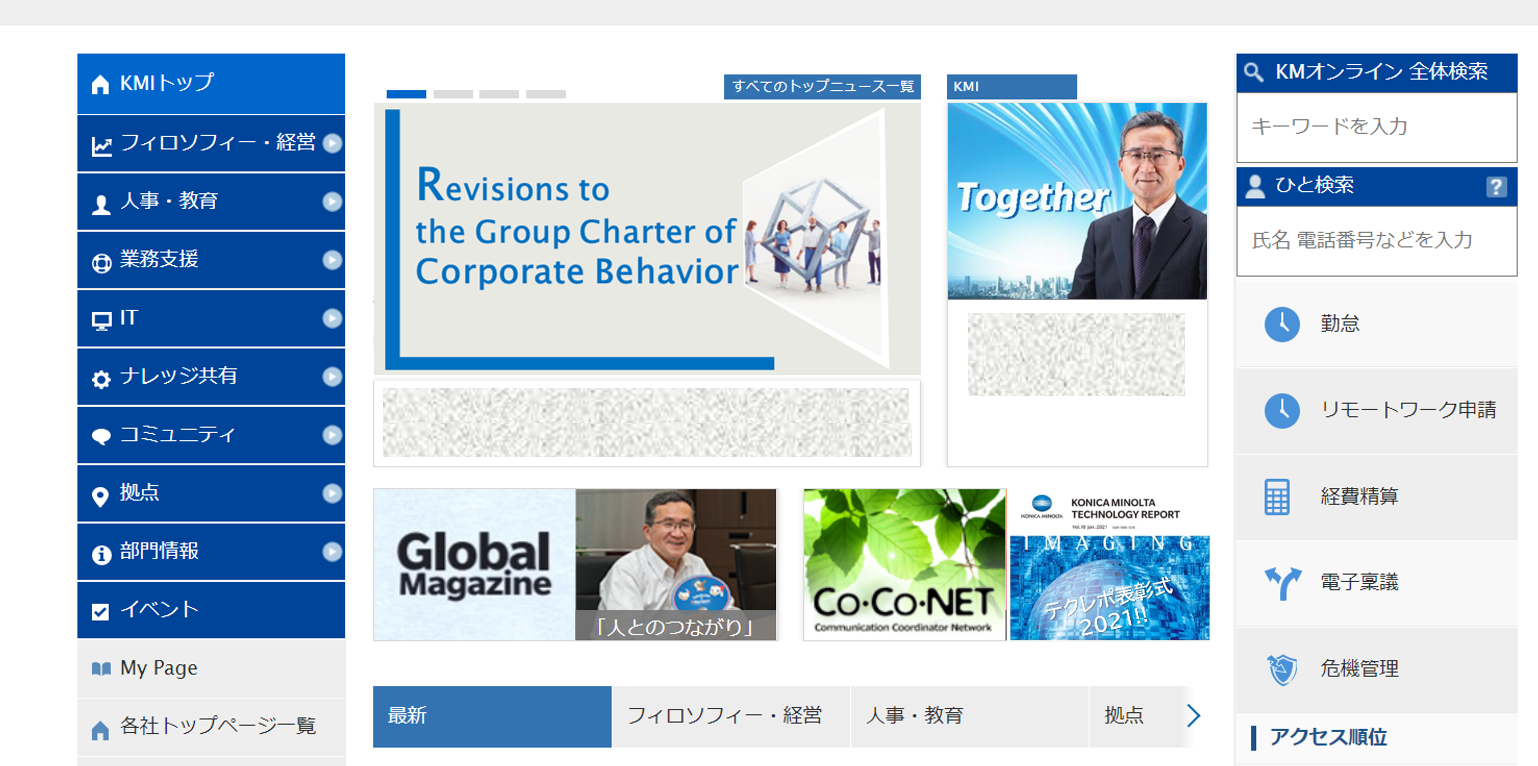Viewport: 1538px width, 766px height.
Task: Focus the 氏名 電話番号などを入力 field
Action: click(1377, 240)
